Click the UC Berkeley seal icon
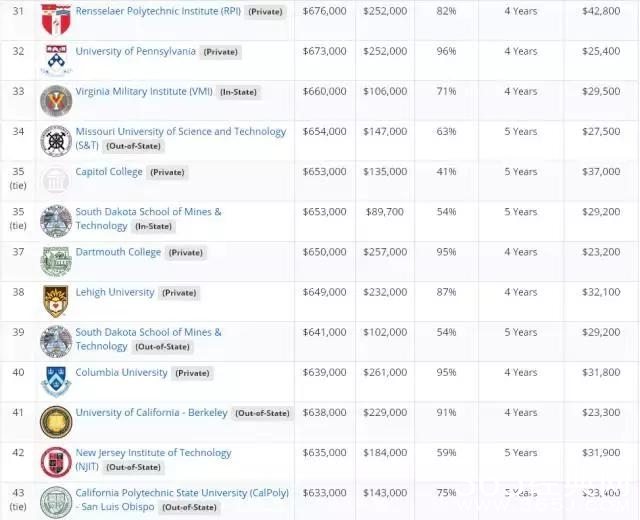 [x=56, y=422]
